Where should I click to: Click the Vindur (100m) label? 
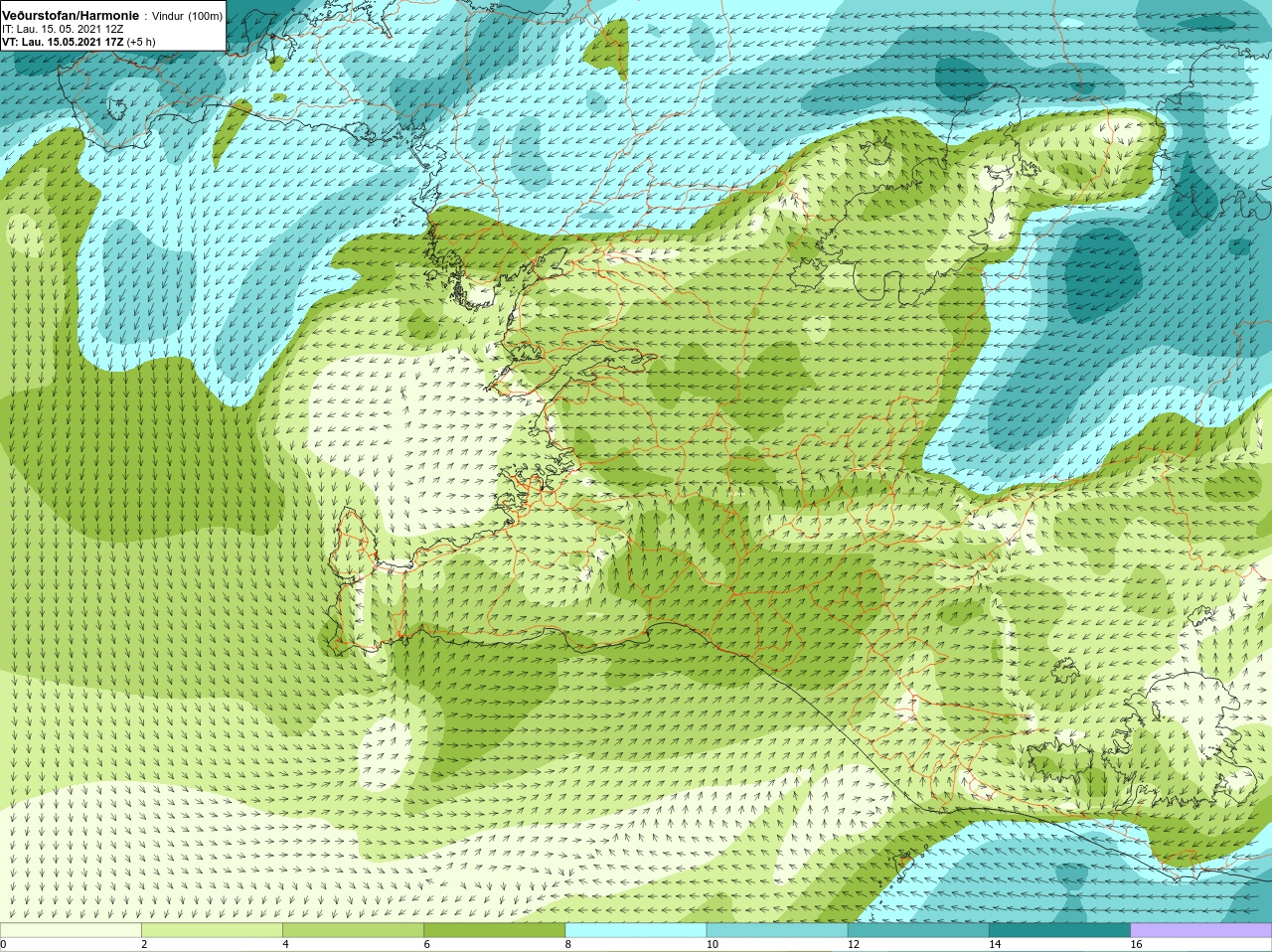click(x=187, y=16)
